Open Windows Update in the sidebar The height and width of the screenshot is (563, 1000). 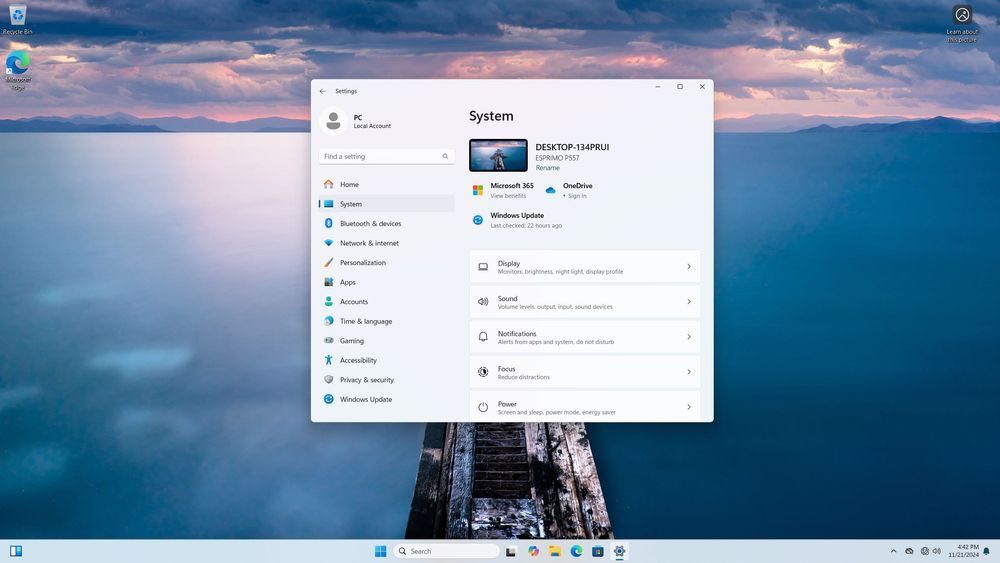[x=386, y=400]
